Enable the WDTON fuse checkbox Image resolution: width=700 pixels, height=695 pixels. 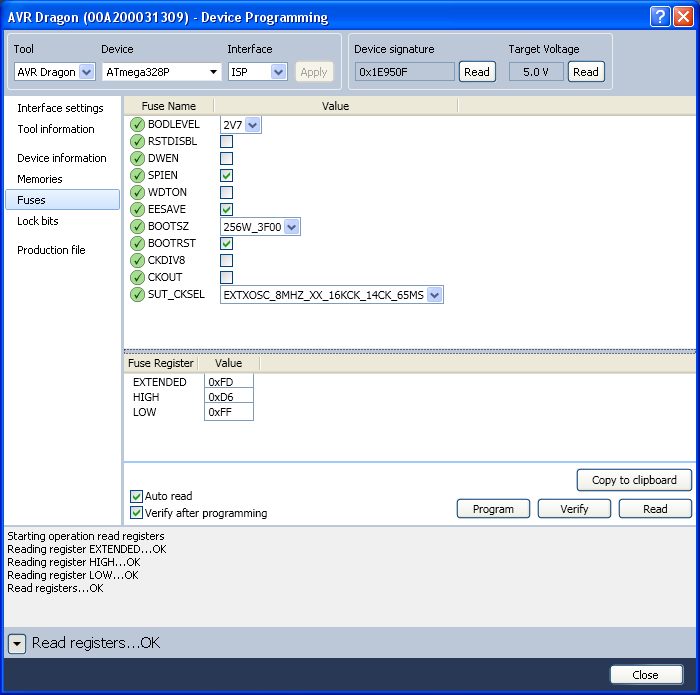[x=226, y=192]
